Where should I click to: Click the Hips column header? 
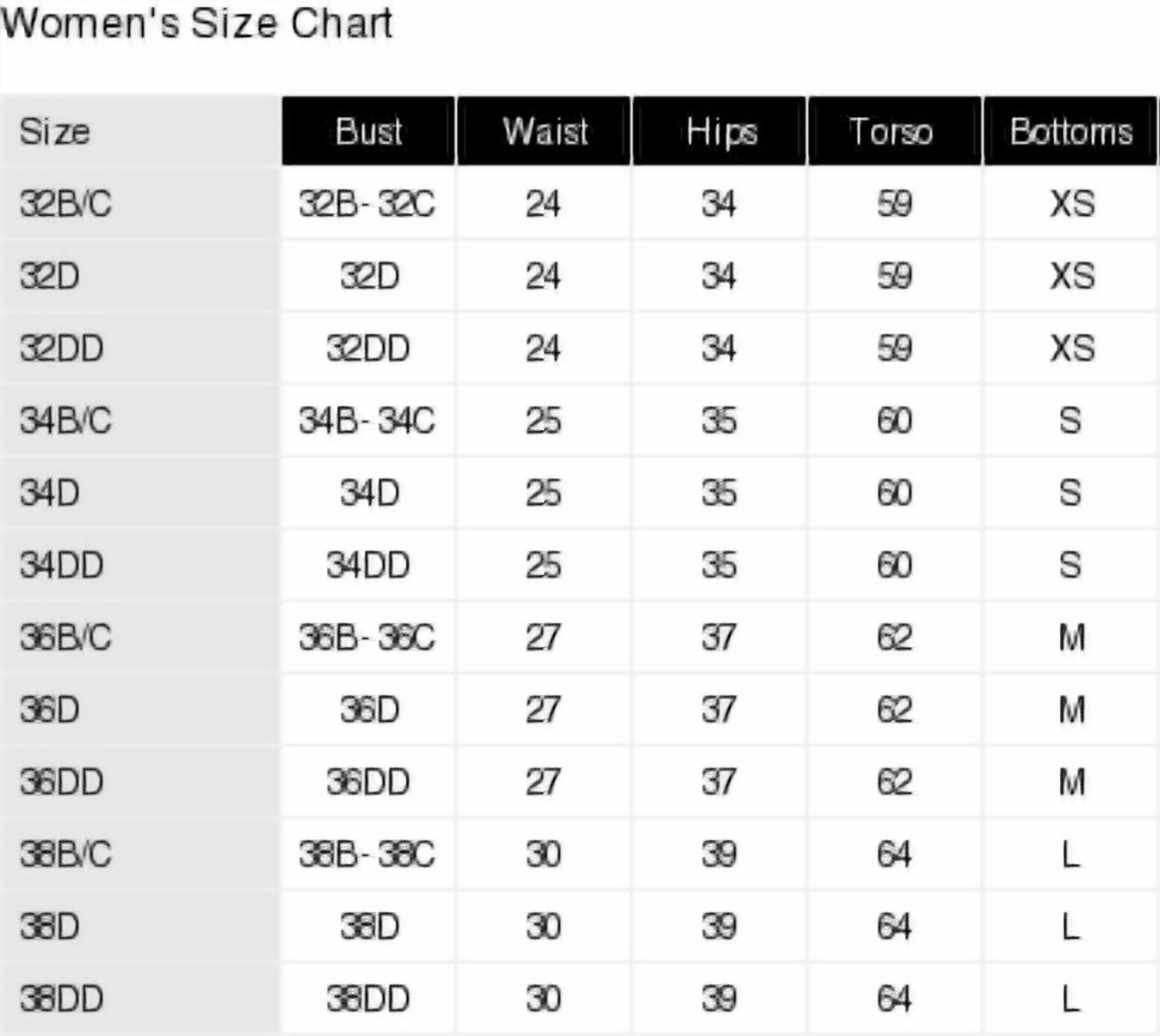[x=720, y=132]
